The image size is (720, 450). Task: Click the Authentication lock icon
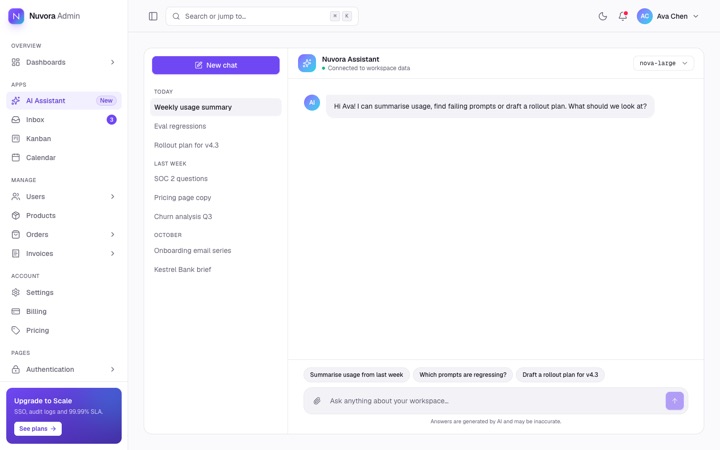(16, 369)
